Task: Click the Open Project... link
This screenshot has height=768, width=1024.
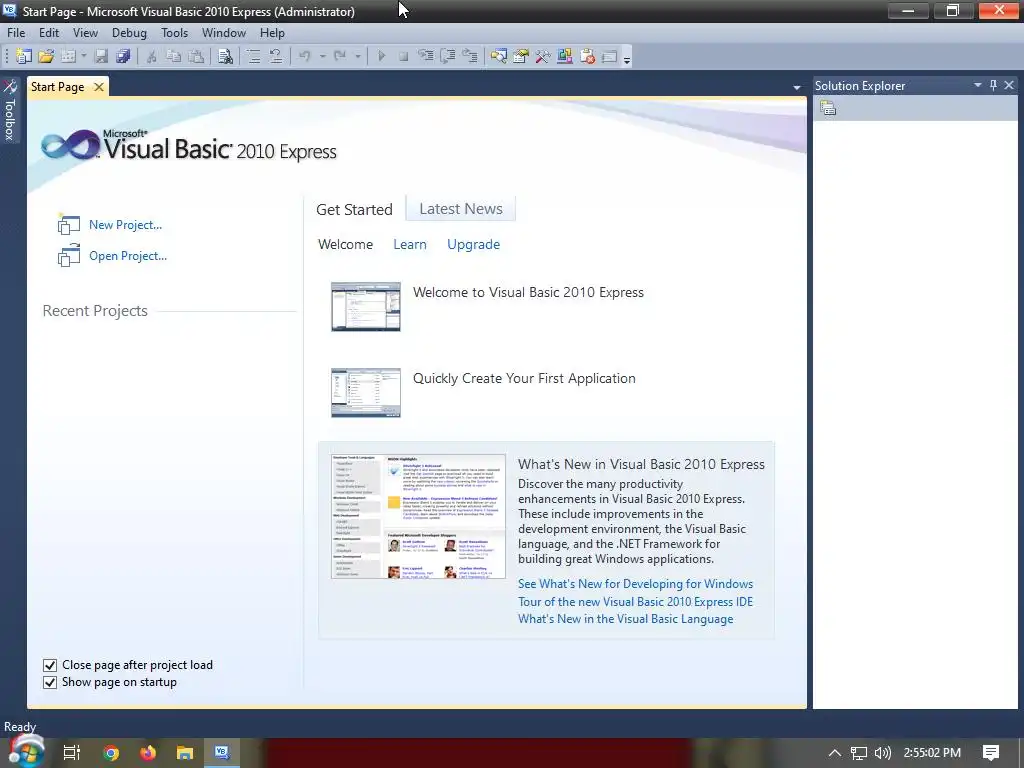Action: click(128, 256)
